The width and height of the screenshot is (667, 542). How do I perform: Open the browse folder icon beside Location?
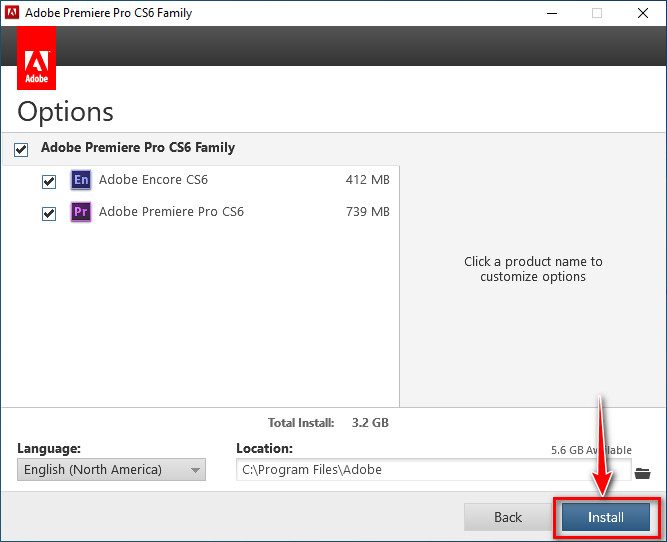coord(642,473)
